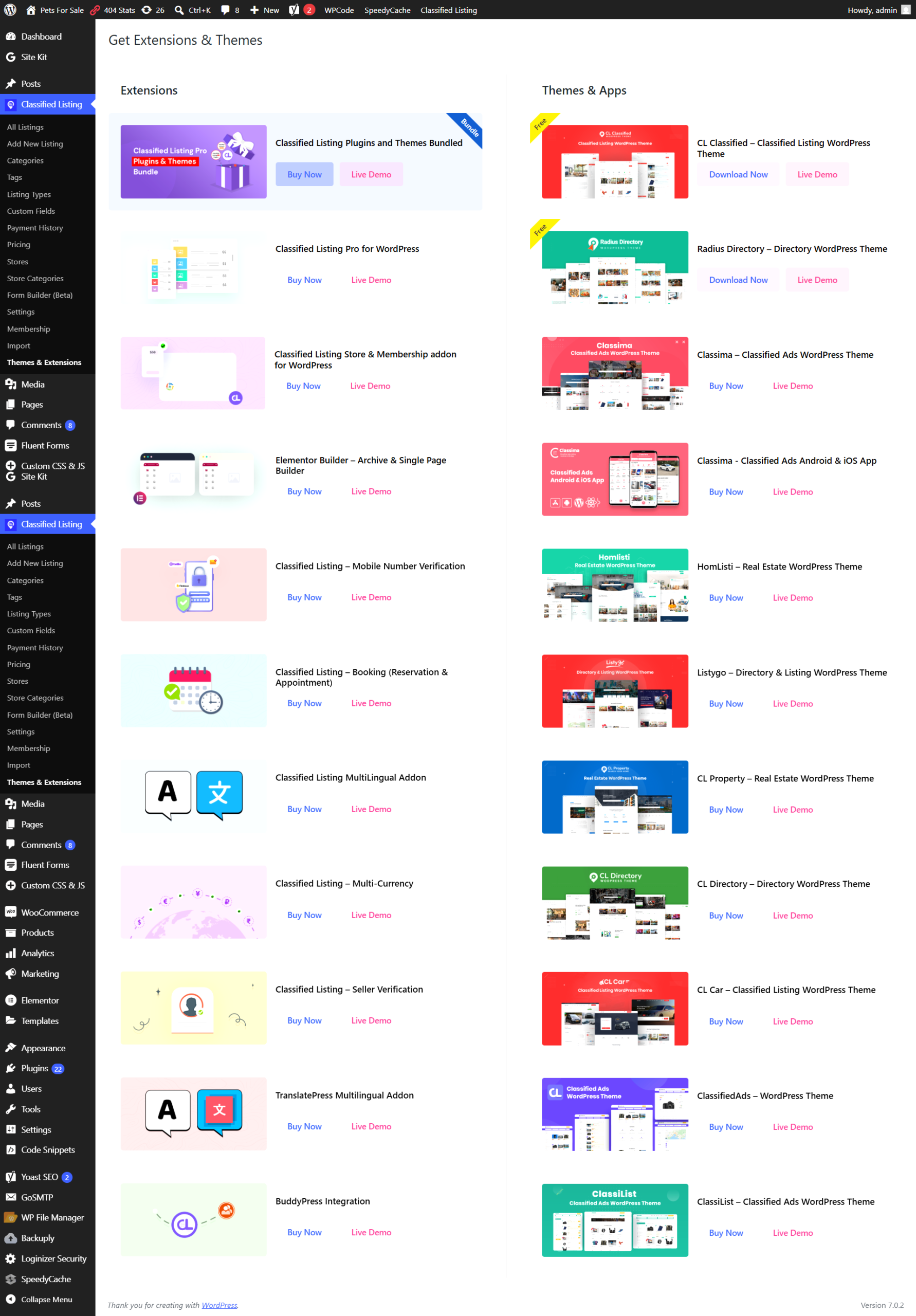Click the Products box icon in sidebar
916x1316 pixels.
pyautogui.click(x=10, y=933)
